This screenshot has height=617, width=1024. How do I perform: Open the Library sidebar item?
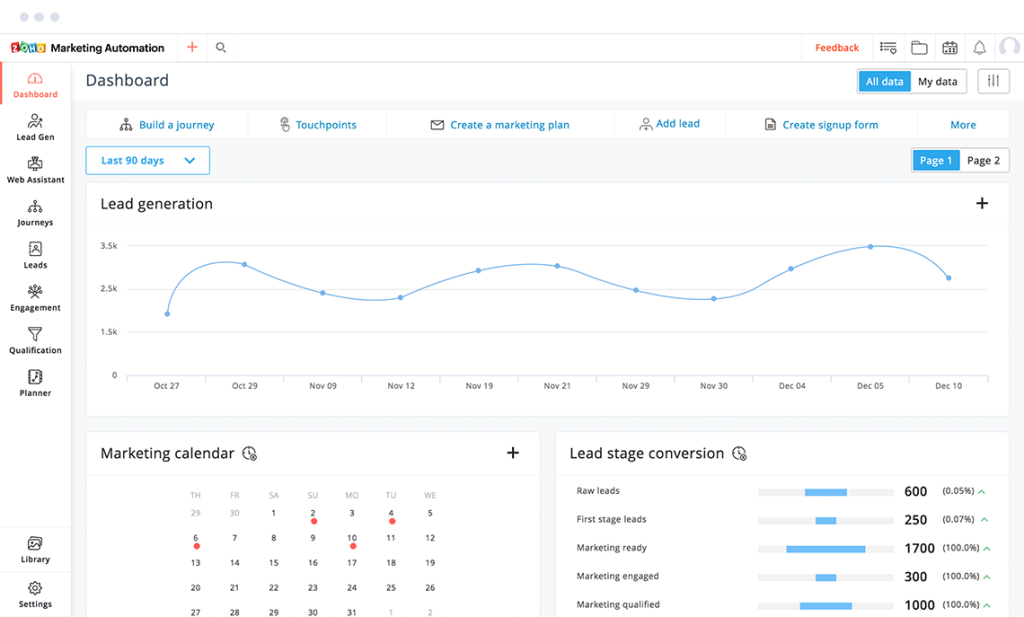tap(35, 549)
